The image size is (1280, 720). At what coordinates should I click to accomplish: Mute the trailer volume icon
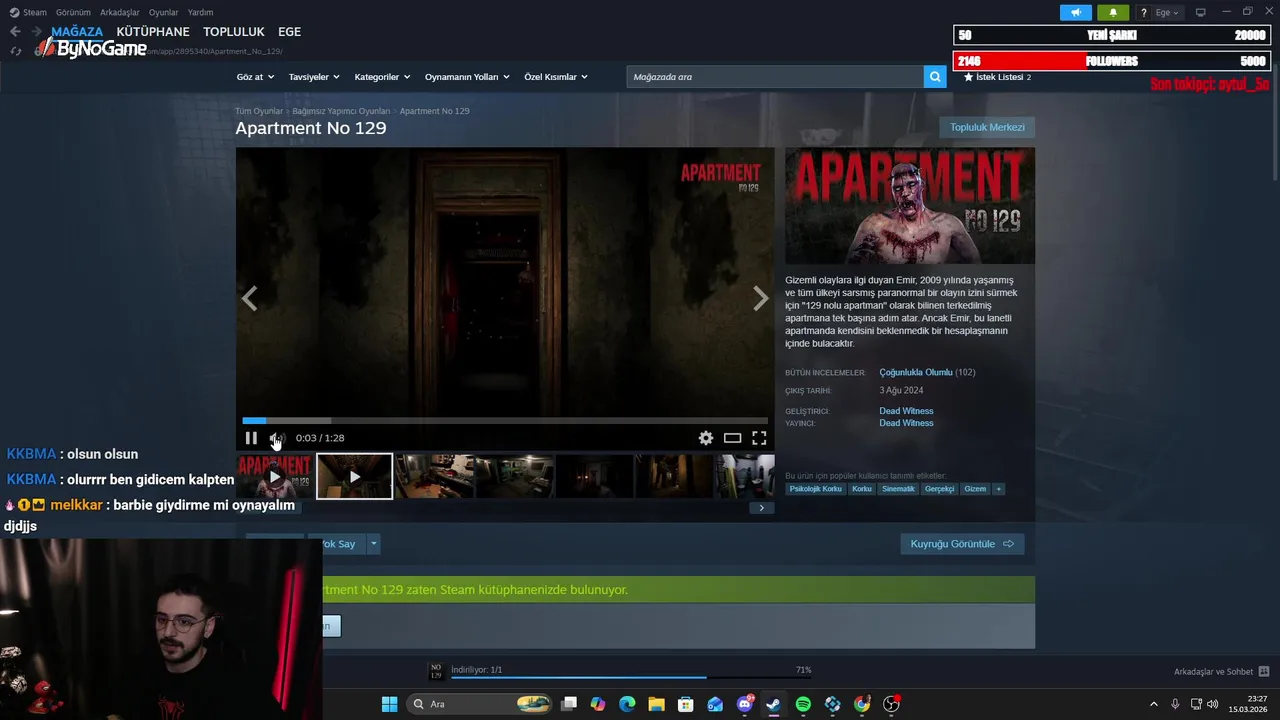(277, 438)
